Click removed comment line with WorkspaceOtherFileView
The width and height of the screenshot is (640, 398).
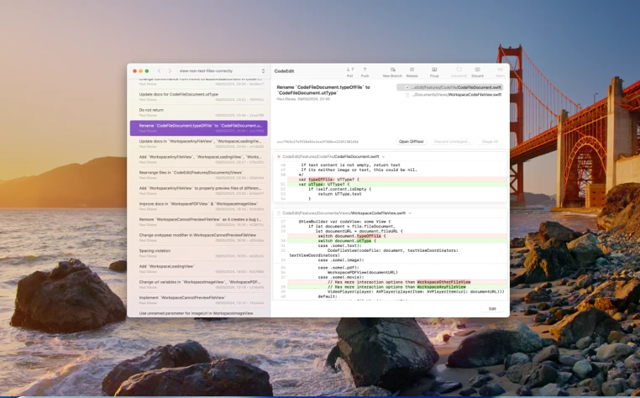point(398,282)
